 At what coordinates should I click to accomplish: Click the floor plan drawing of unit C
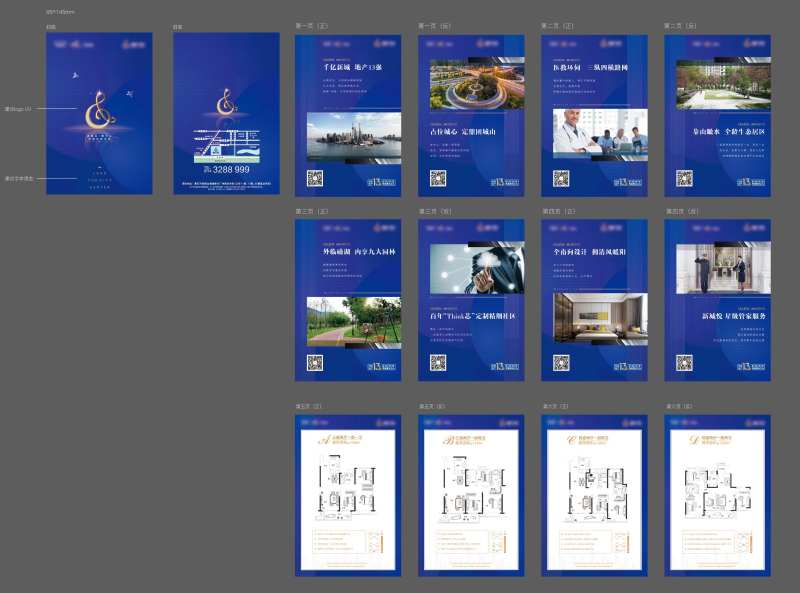coord(592,494)
